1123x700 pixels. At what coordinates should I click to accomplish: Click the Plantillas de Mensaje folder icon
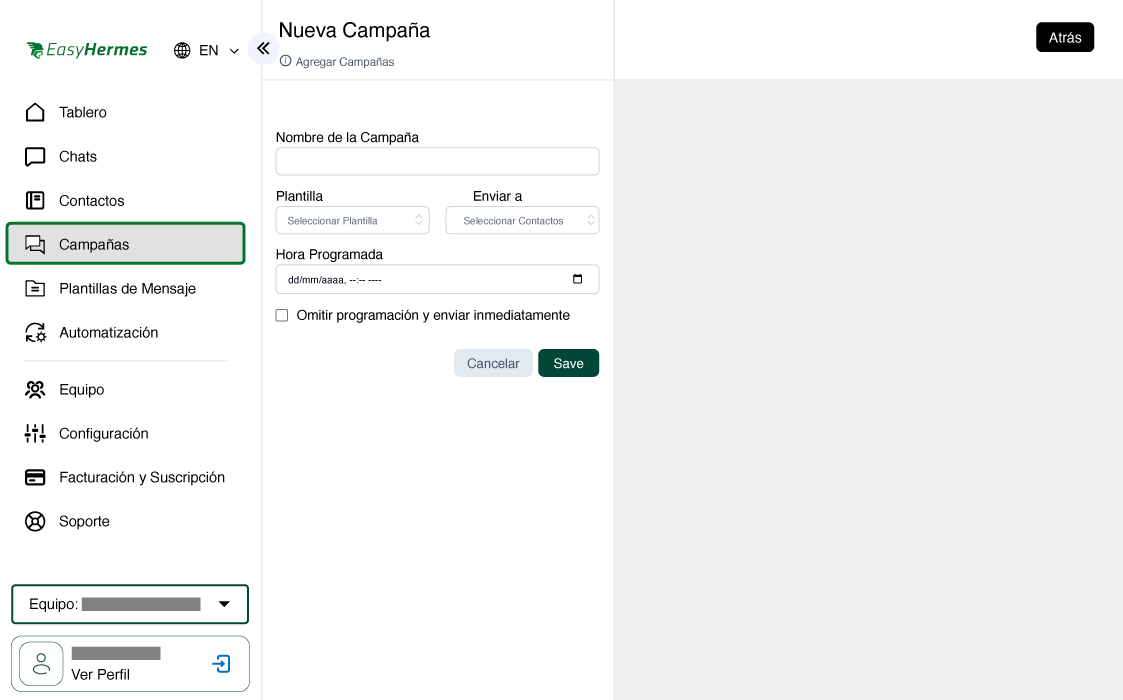(x=35, y=289)
